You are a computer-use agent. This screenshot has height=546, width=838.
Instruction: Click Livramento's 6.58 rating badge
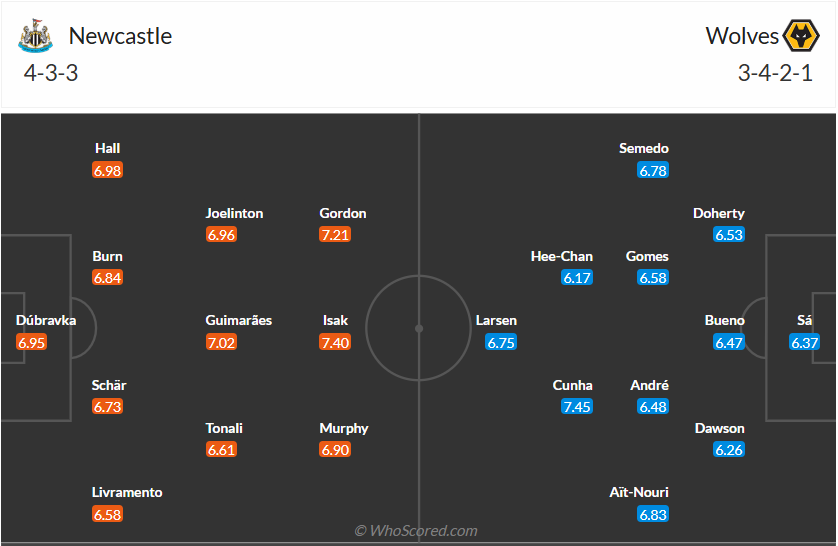[x=107, y=514]
